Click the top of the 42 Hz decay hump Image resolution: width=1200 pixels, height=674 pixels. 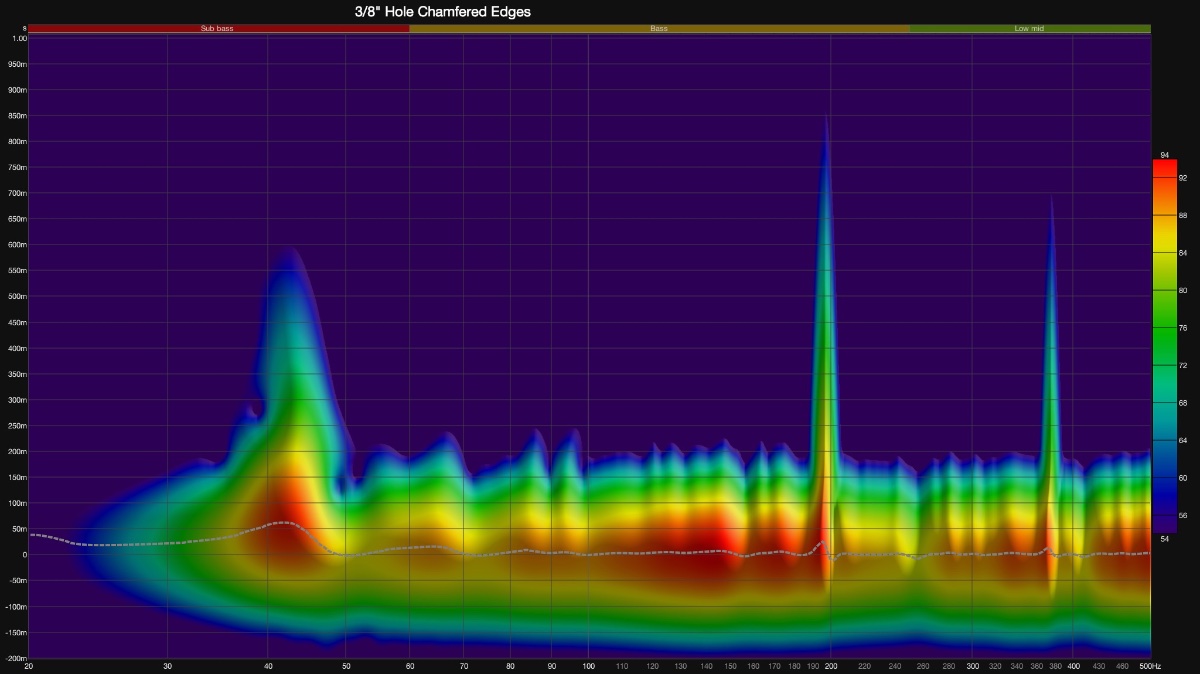tap(288, 252)
